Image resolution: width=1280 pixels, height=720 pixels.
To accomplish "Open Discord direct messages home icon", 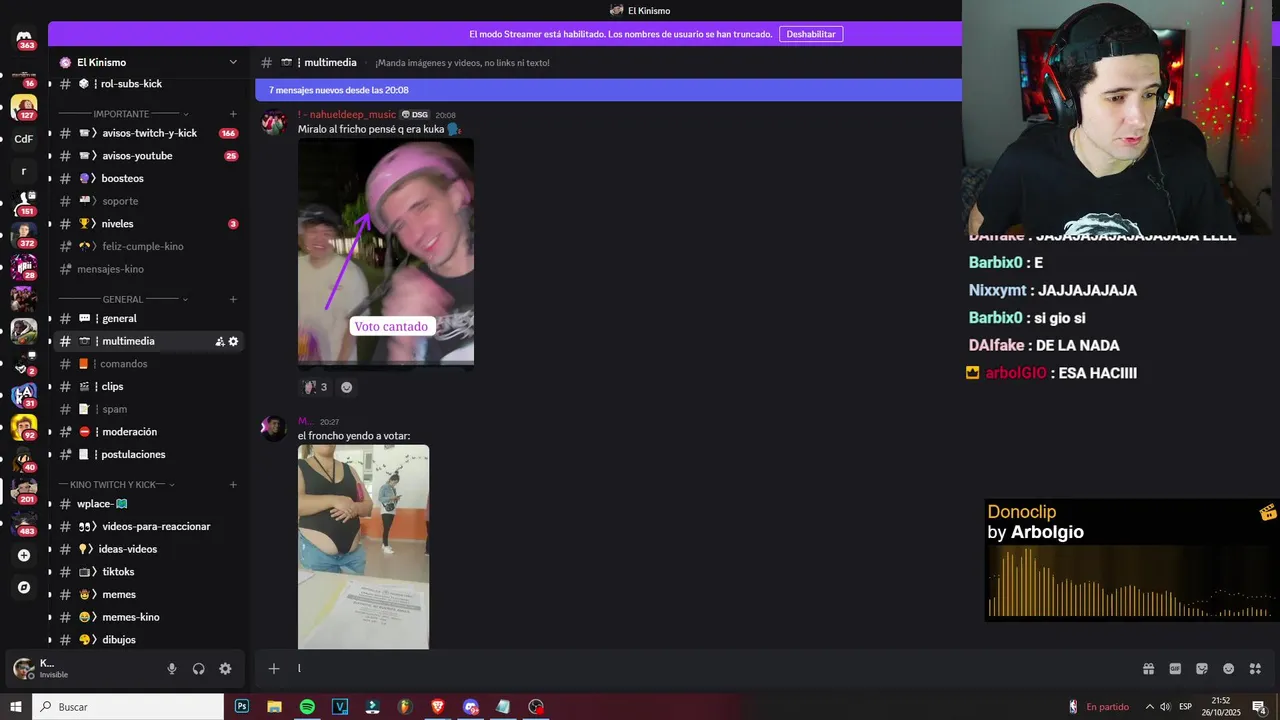I will [x=24, y=38].
